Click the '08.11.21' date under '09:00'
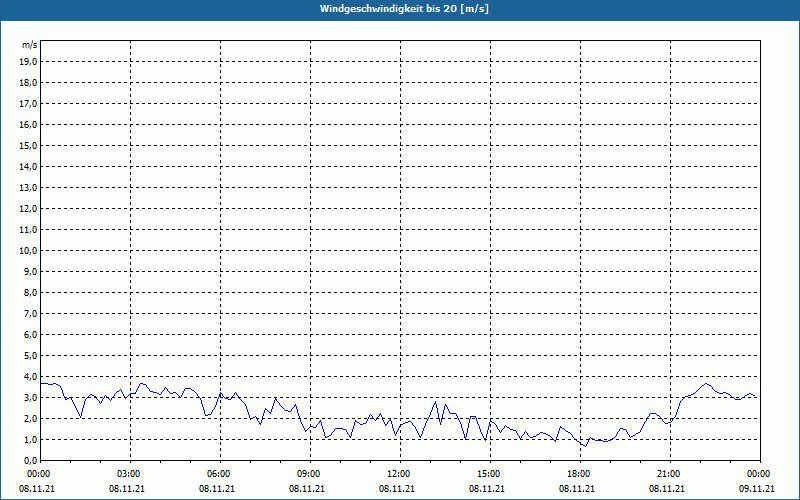The image size is (800, 500). (307, 488)
